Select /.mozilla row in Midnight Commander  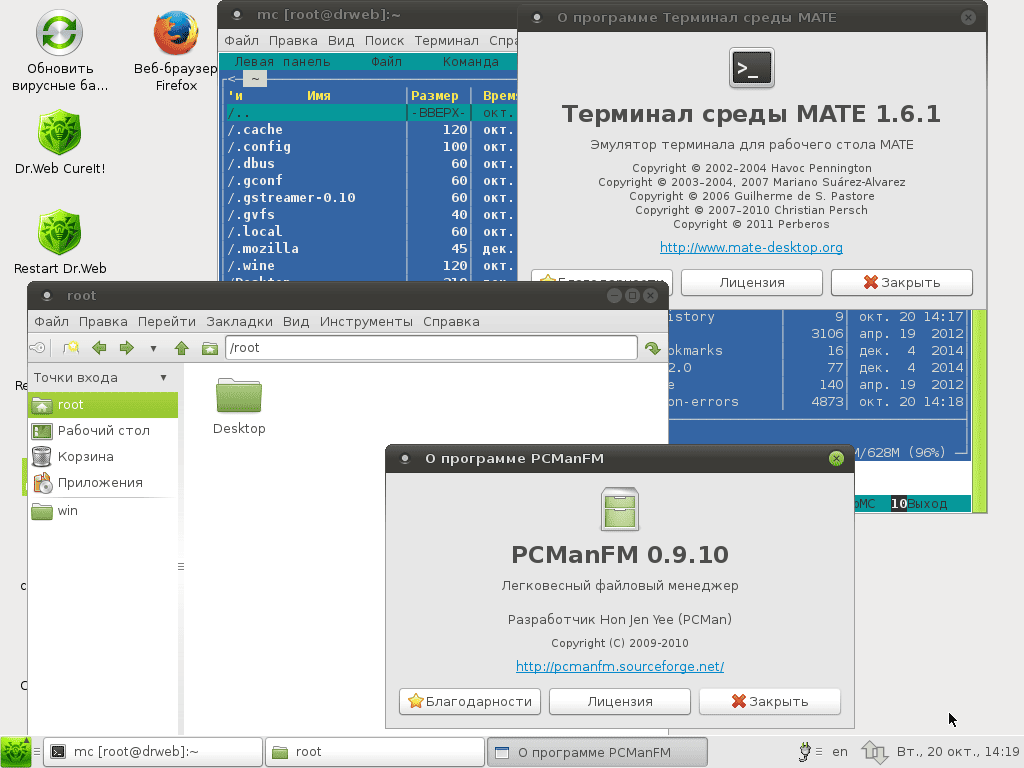point(371,248)
